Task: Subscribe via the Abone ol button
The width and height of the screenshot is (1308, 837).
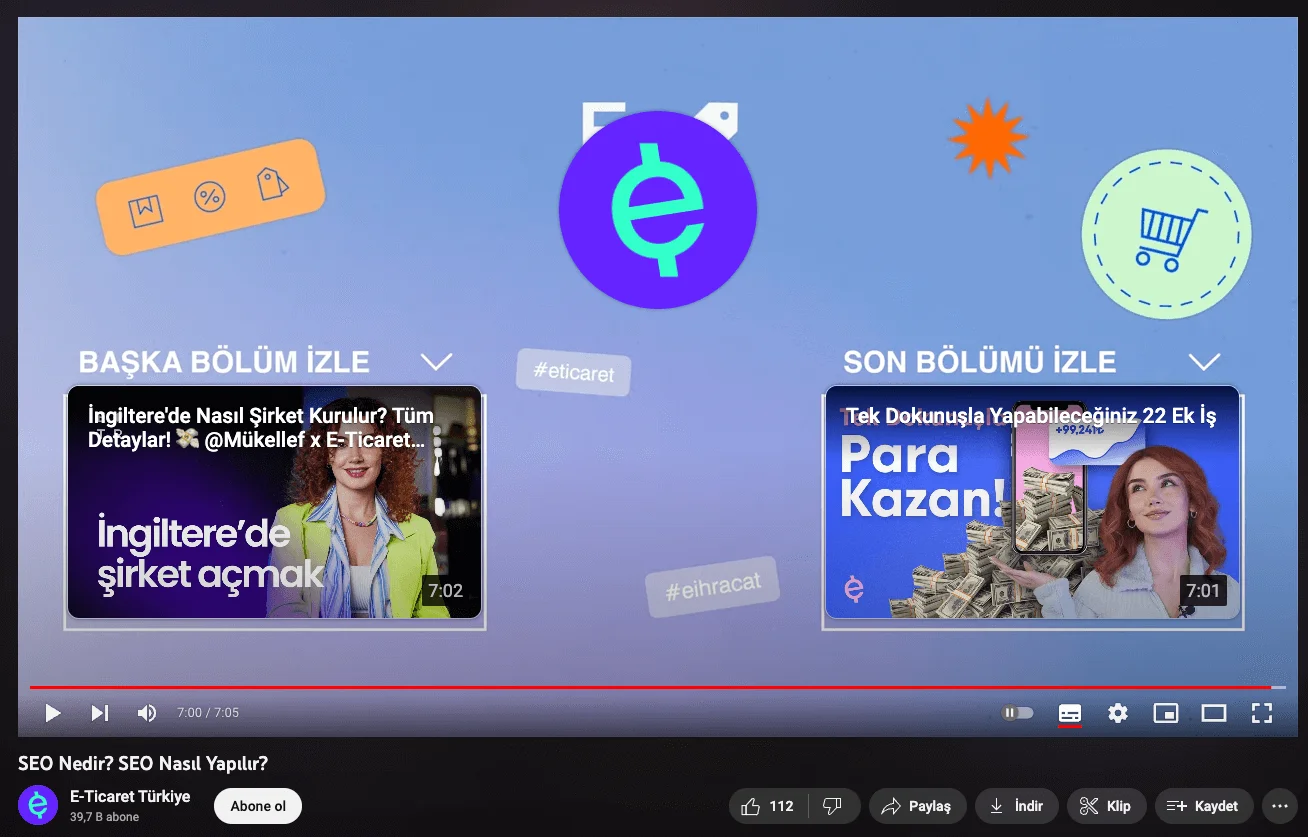Action: (x=257, y=806)
